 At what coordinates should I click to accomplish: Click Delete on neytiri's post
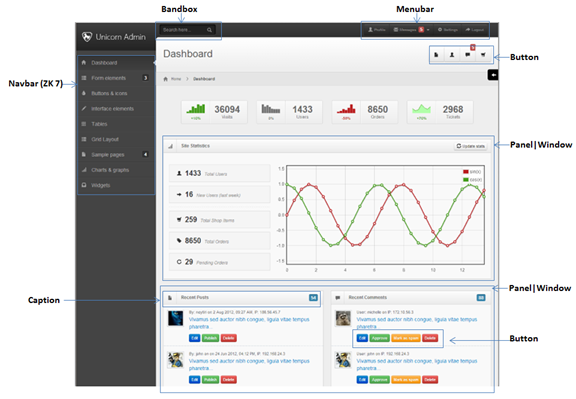(x=228, y=338)
